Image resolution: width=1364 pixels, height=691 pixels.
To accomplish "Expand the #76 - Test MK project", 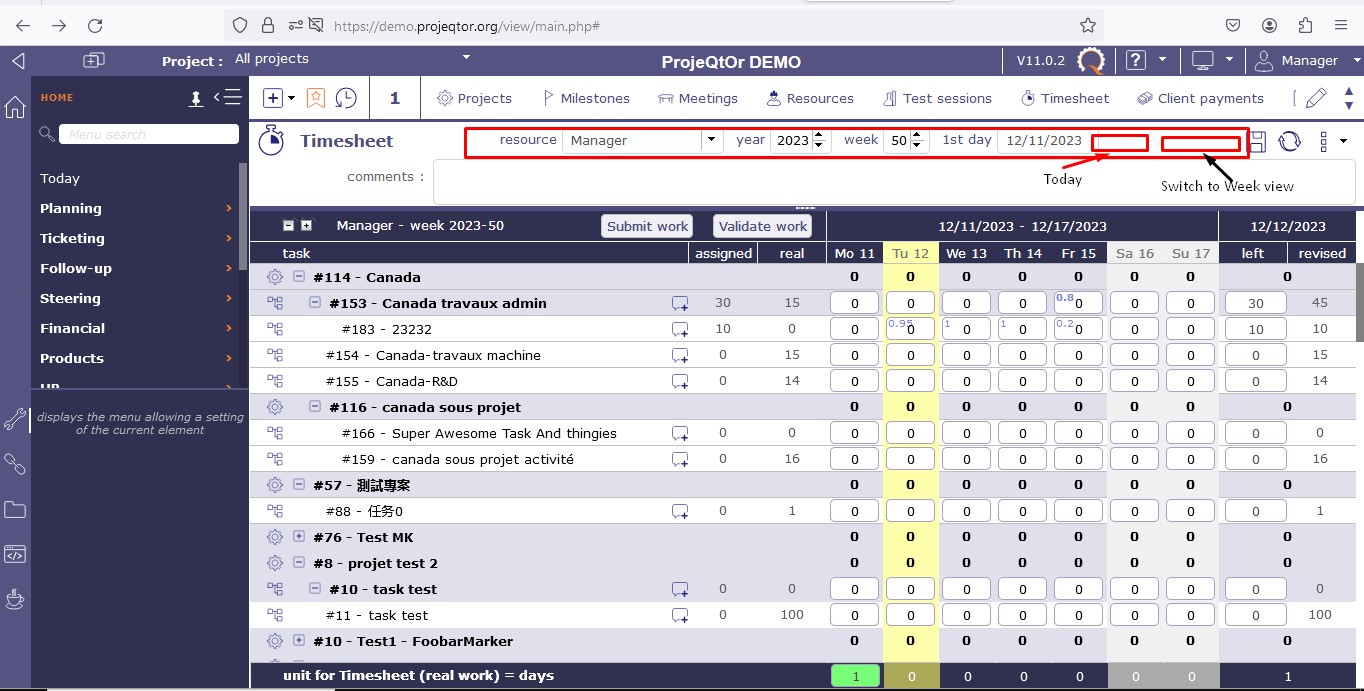I will click(x=299, y=537).
